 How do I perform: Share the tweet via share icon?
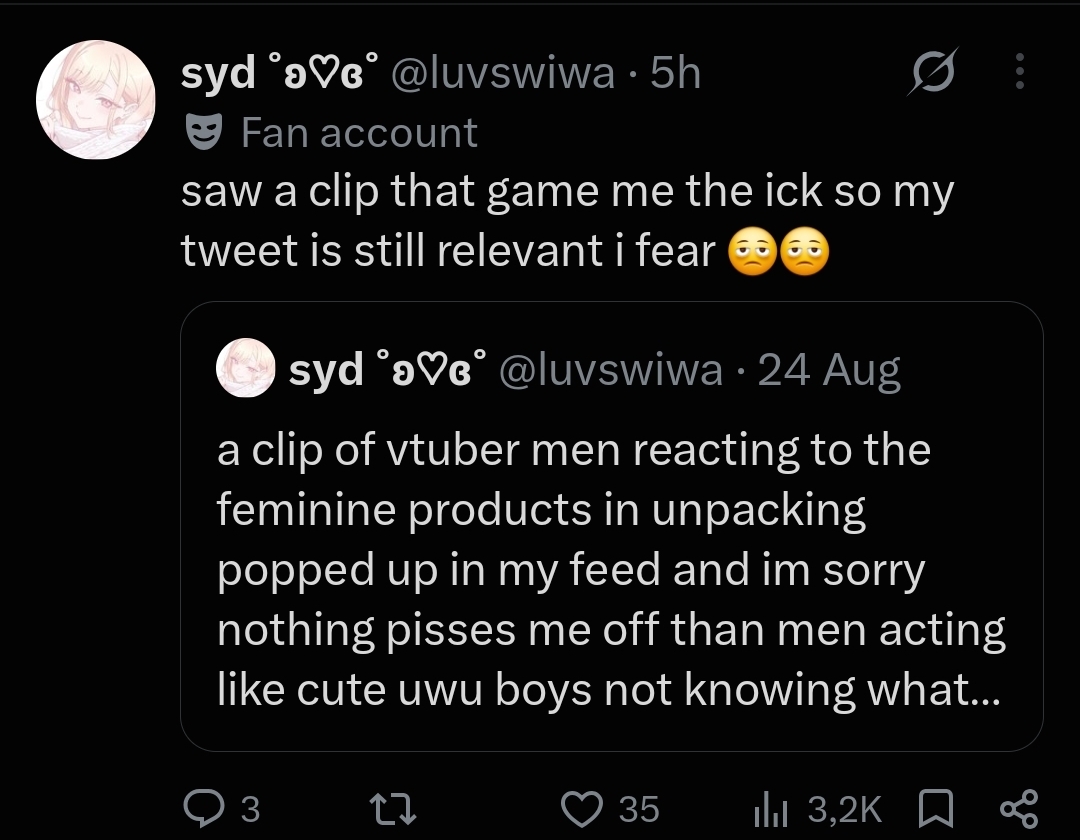click(1019, 808)
